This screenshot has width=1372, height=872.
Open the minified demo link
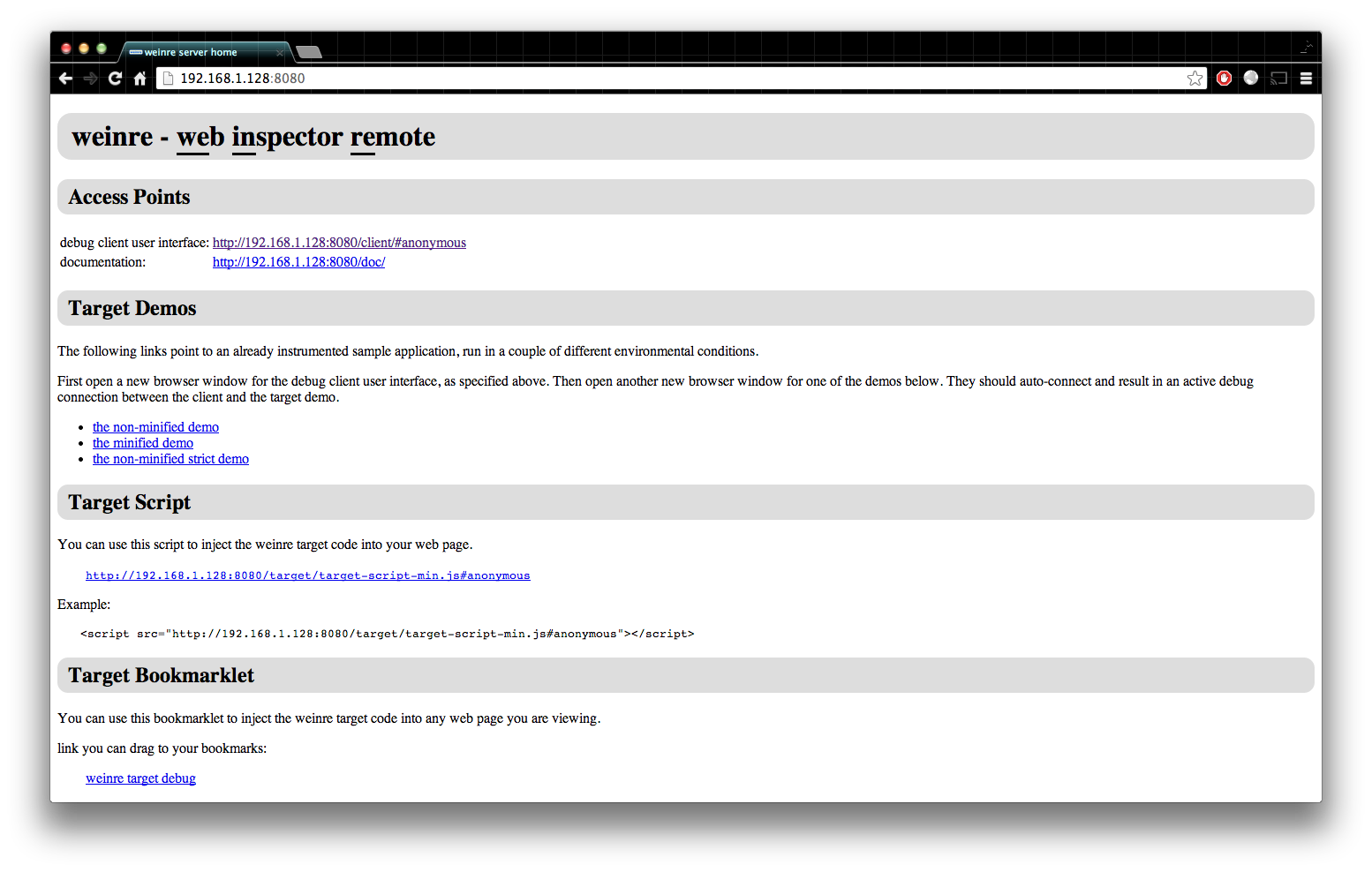tap(143, 443)
